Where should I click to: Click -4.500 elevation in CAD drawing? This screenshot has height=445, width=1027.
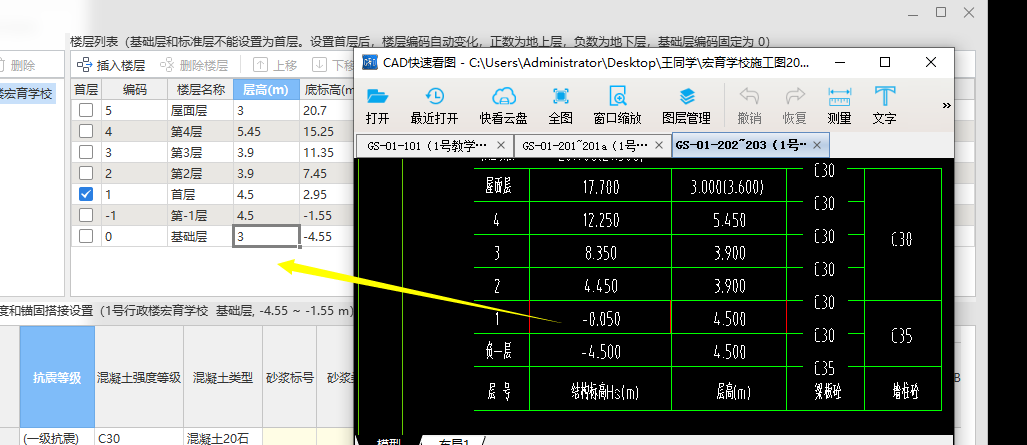coord(601,352)
